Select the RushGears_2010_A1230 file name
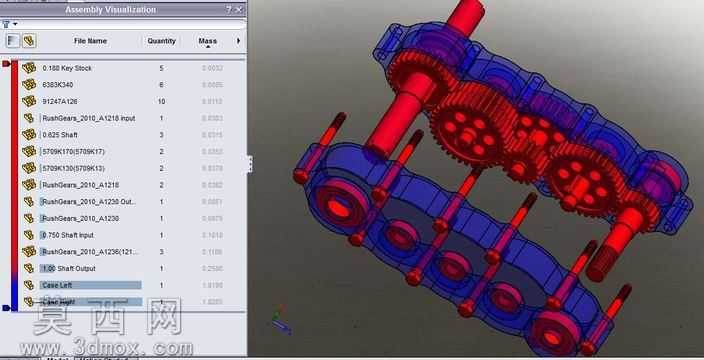The image size is (704, 360). [80, 218]
